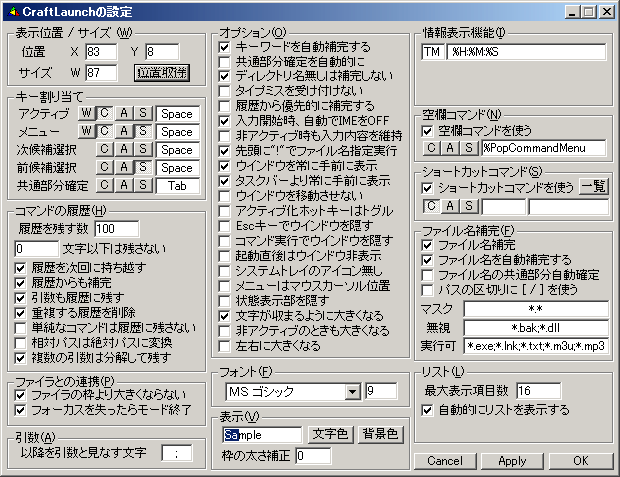
Task: Toggle 入力開始時、自動でIMEをOFF checkbox
Action: (x=224, y=121)
